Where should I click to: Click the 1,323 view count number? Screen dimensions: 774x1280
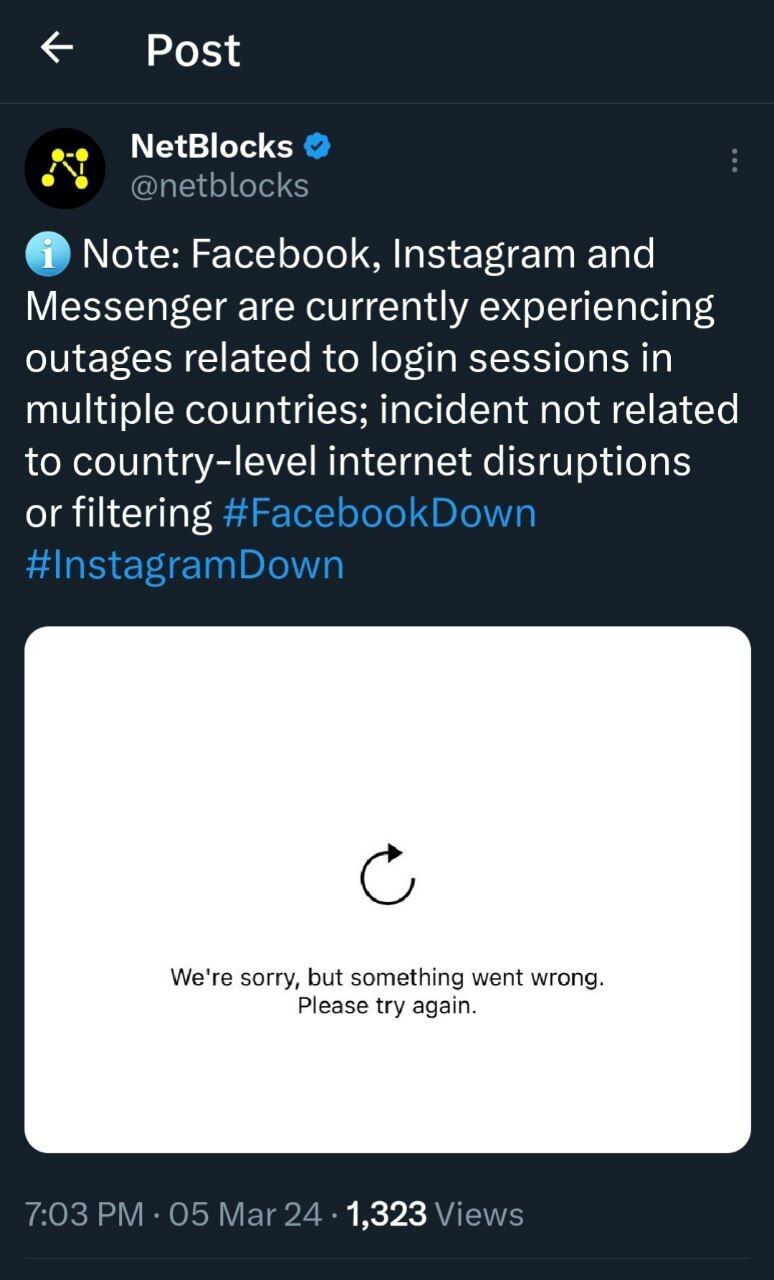[x=386, y=1214]
